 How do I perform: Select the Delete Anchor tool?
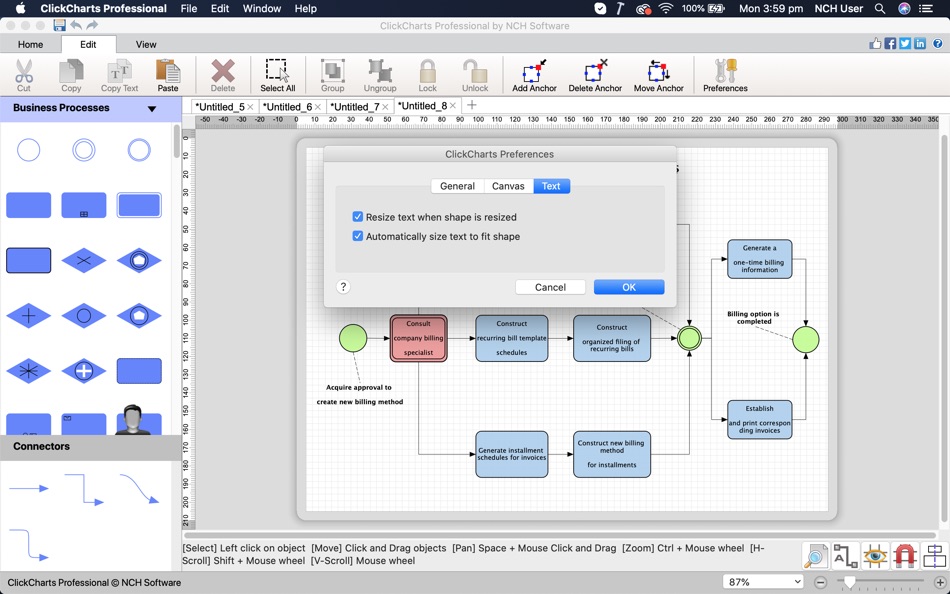595,75
